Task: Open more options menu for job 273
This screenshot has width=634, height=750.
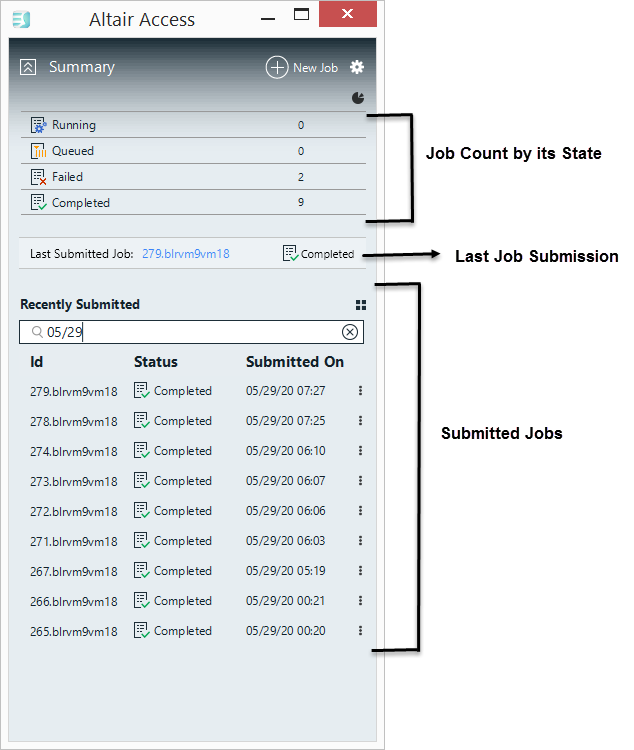Action: [360, 481]
